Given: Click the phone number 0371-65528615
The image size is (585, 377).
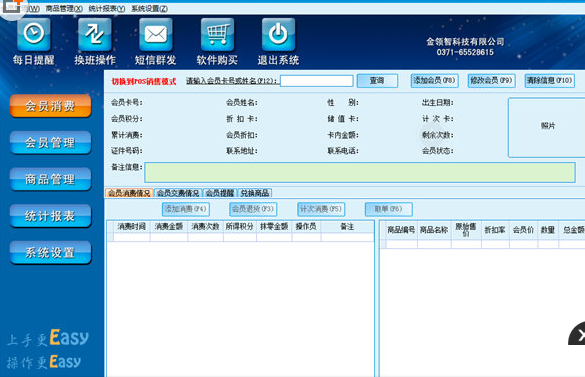Looking at the screenshot, I should point(465,52).
